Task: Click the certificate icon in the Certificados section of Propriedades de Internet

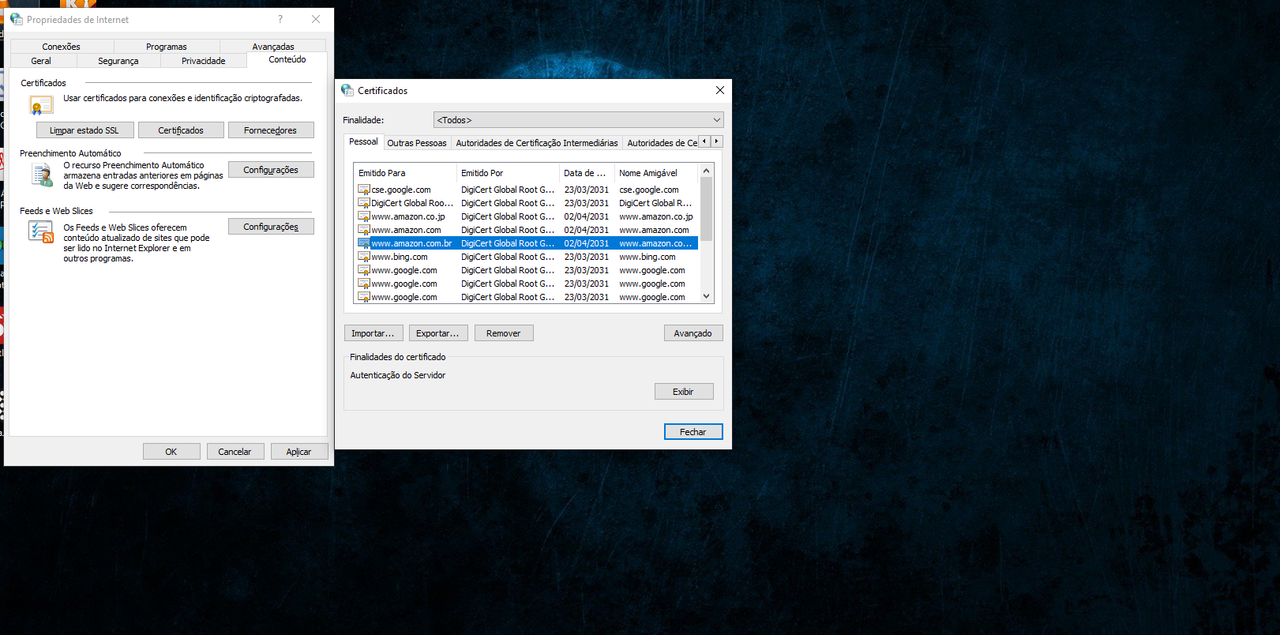Action: 41,104
